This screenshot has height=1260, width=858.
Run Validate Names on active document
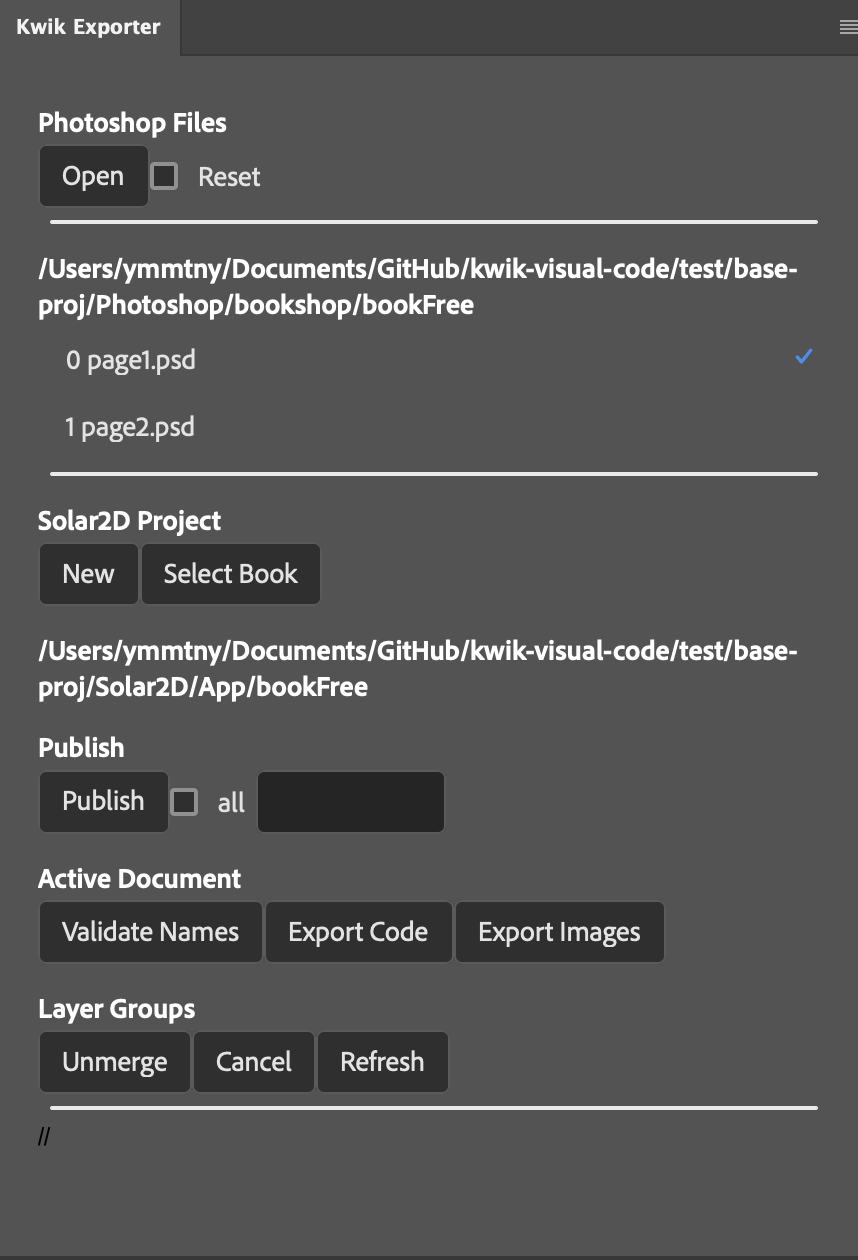pyautogui.click(x=150, y=933)
